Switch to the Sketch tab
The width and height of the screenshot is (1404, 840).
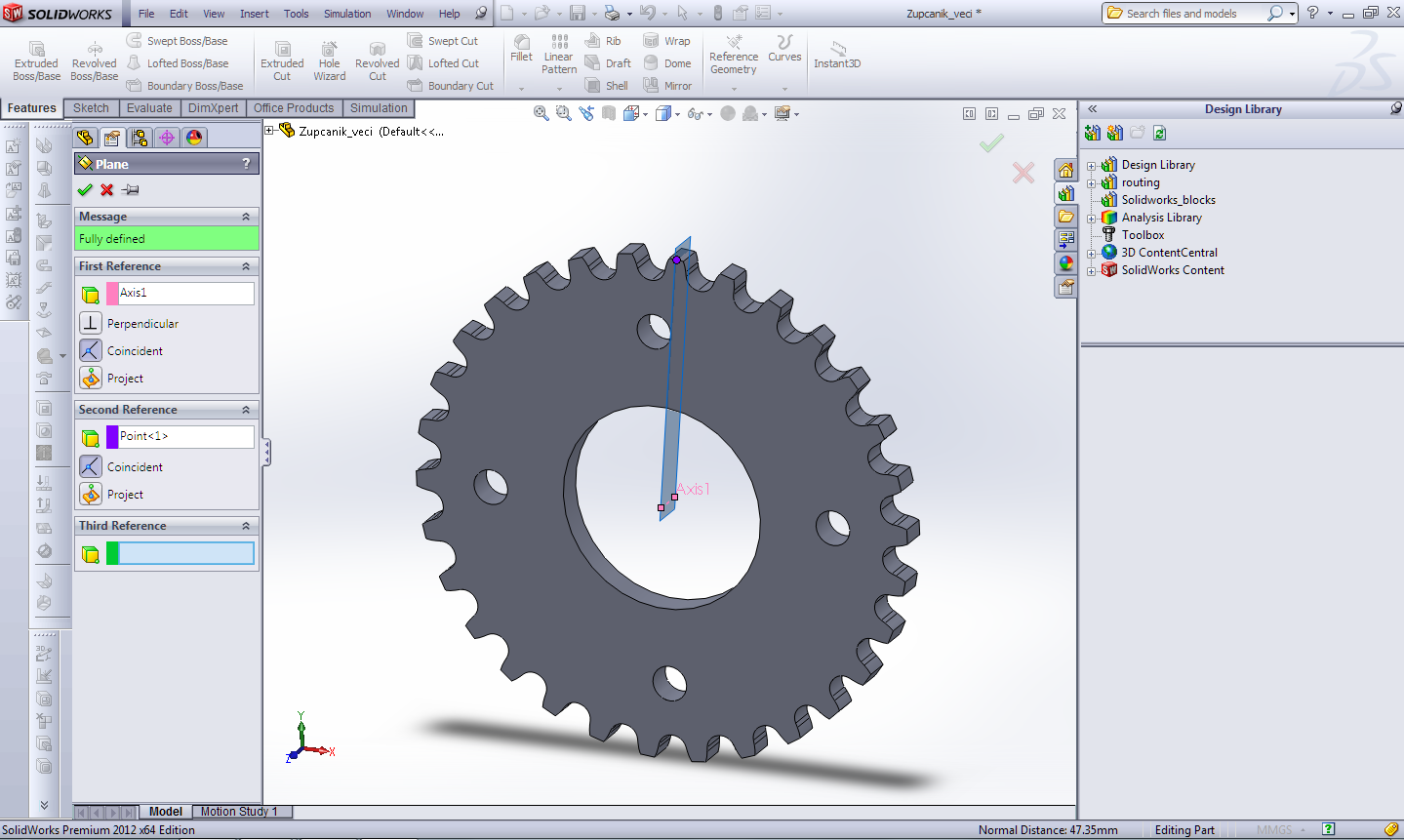click(91, 108)
